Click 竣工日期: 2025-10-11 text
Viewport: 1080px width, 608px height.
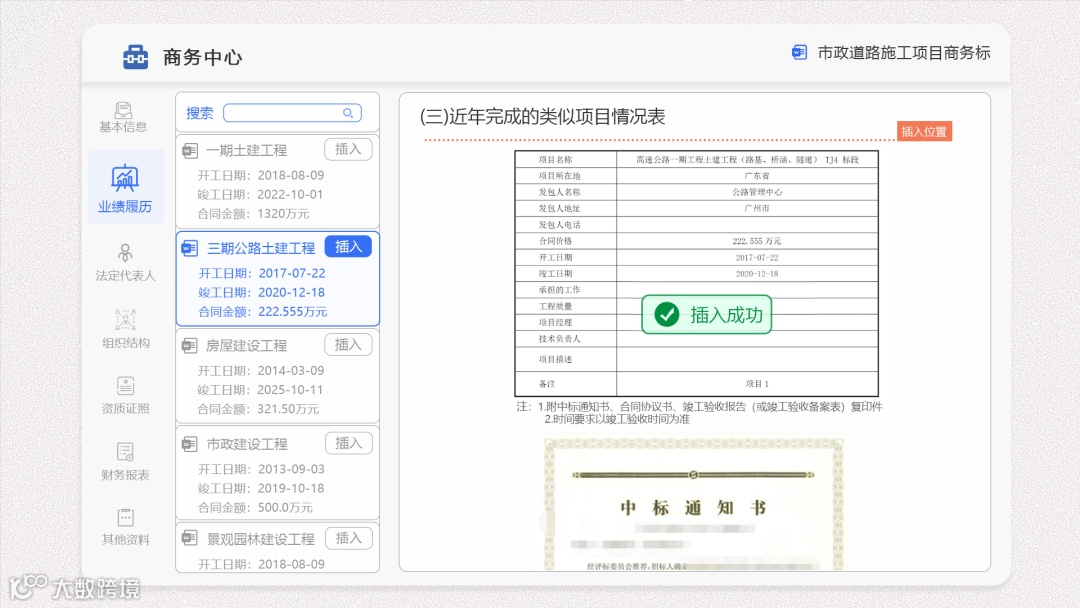(x=260, y=390)
